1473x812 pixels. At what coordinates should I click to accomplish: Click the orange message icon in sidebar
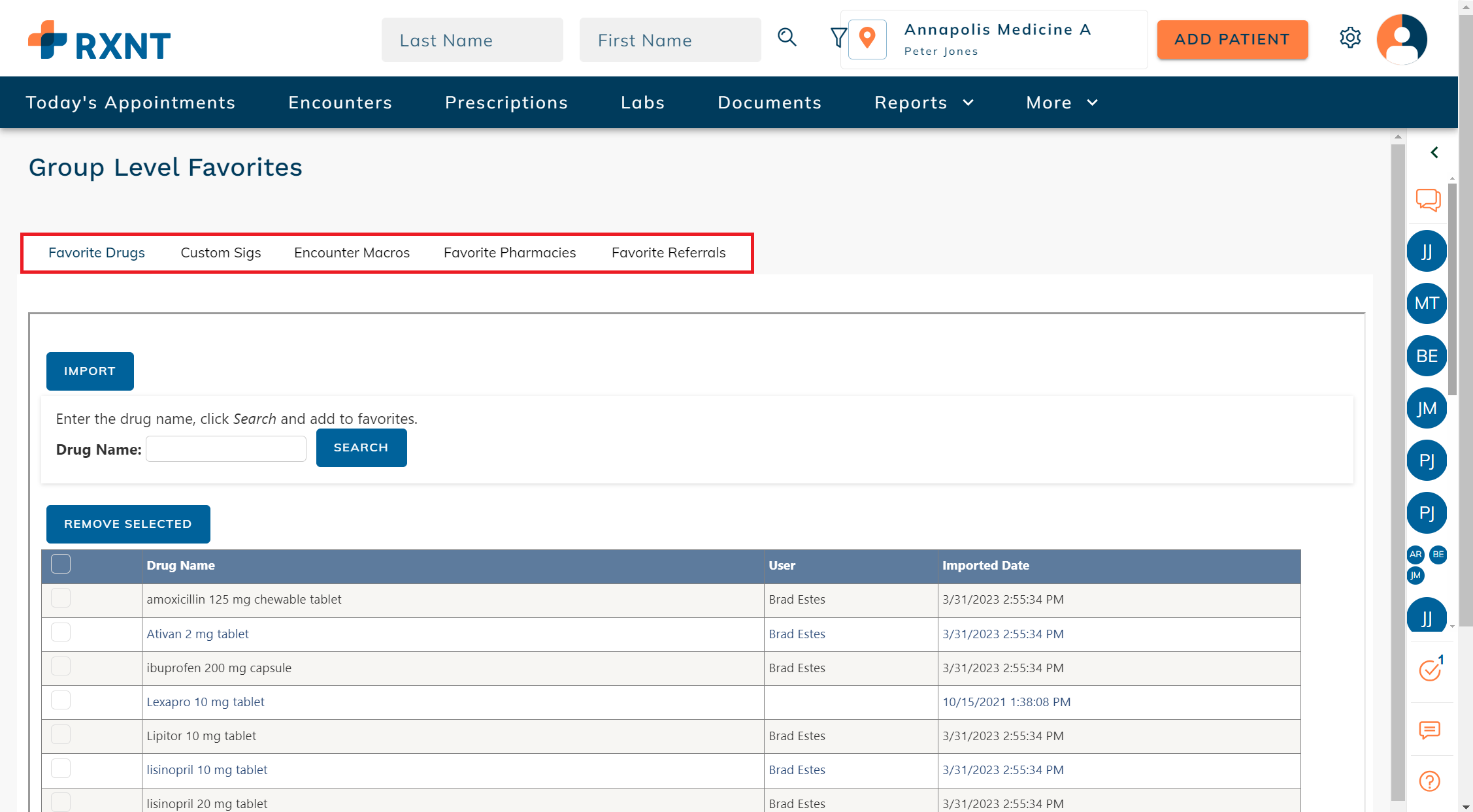(1429, 730)
